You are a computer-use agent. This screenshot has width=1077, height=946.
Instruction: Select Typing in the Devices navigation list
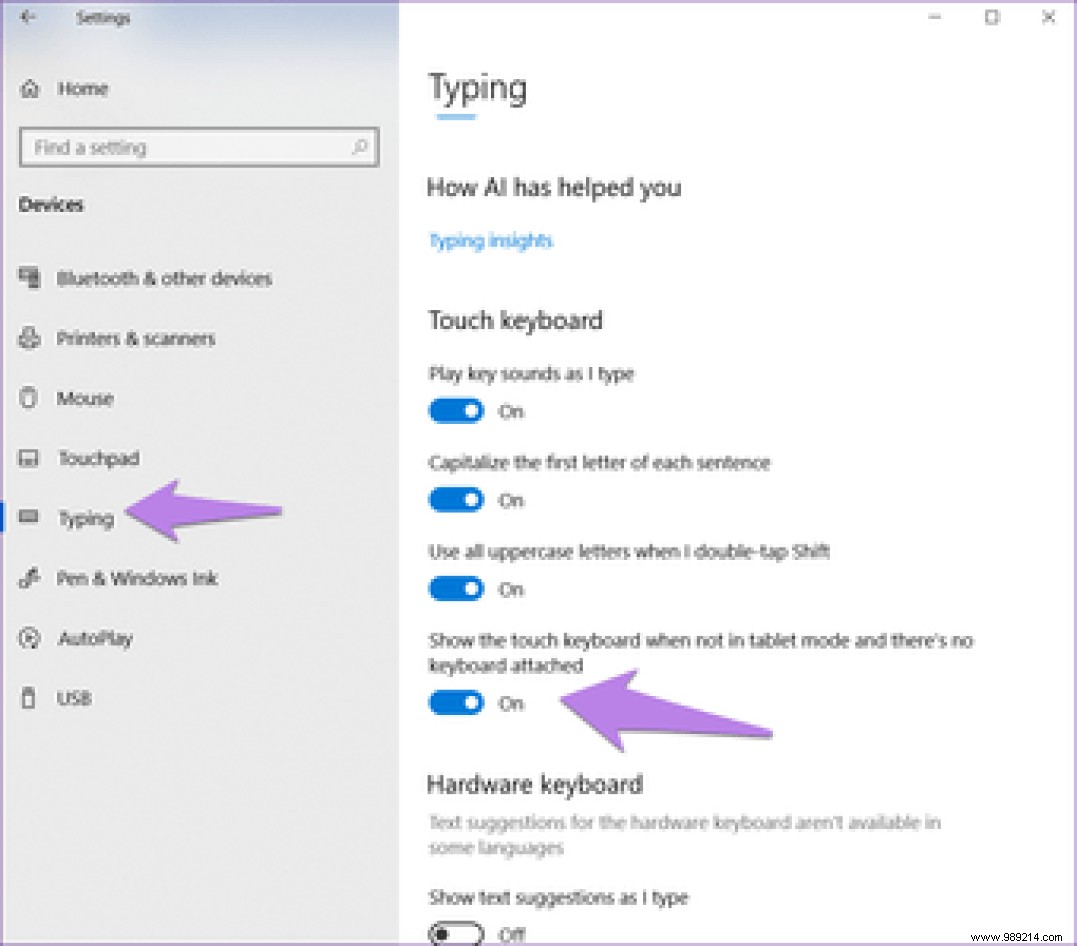pyautogui.click(x=86, y=518)
